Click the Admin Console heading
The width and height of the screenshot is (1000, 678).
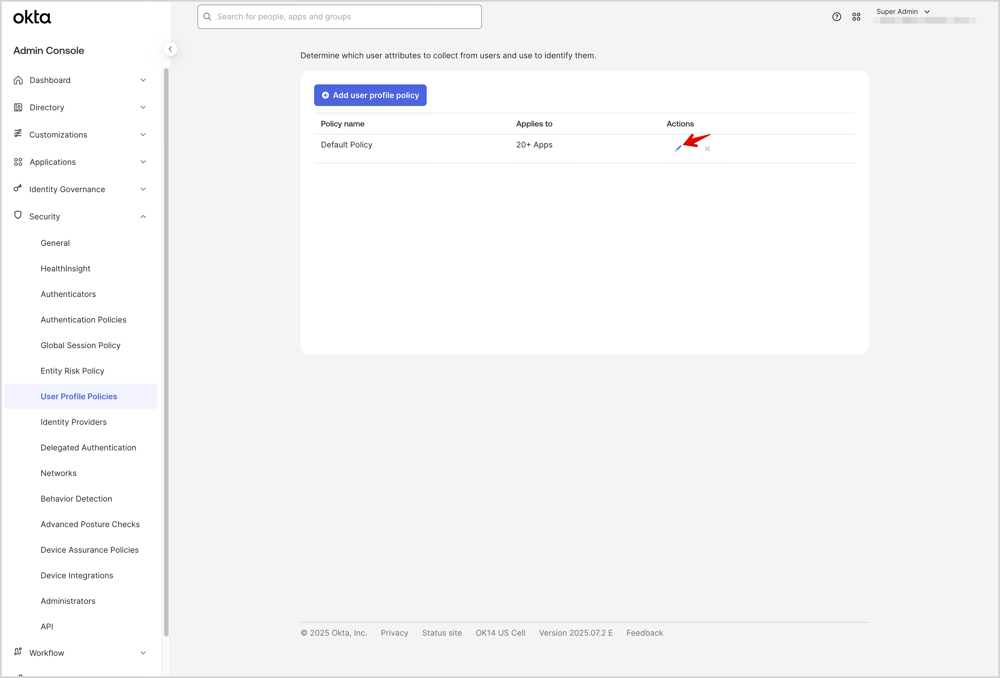(48, 50)
